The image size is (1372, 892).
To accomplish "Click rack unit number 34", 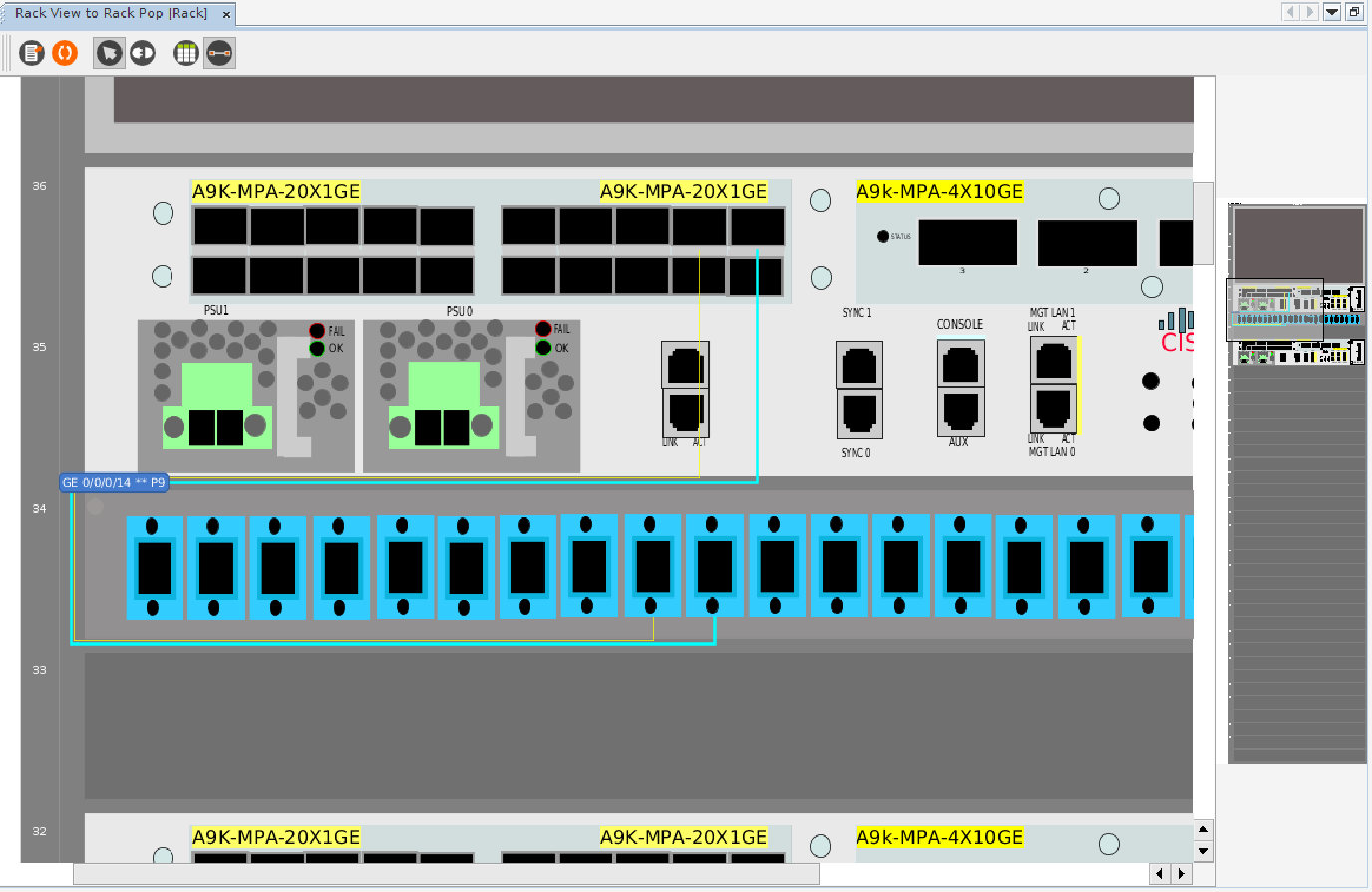I will [39, 508].
